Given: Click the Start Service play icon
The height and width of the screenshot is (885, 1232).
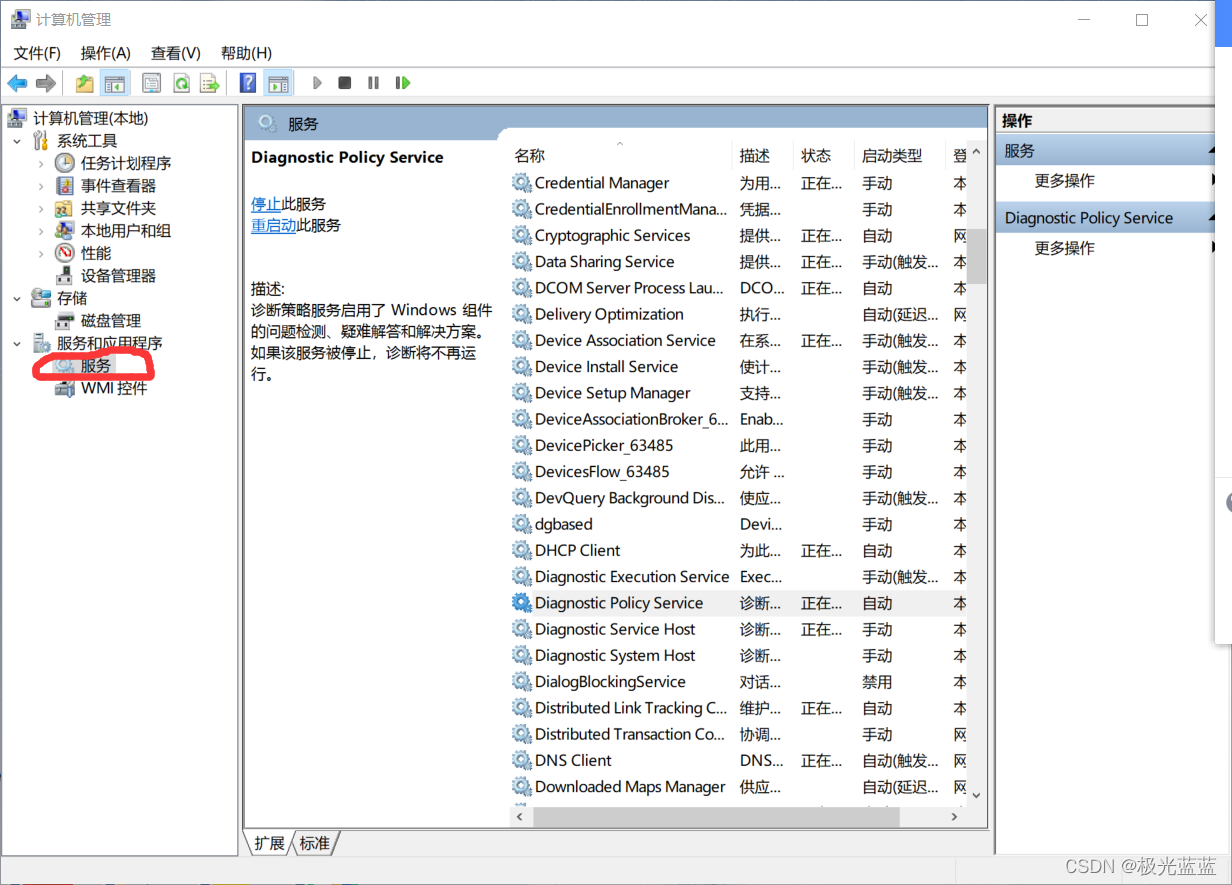Looking at the screenshot, I should (x=317, y=83).
